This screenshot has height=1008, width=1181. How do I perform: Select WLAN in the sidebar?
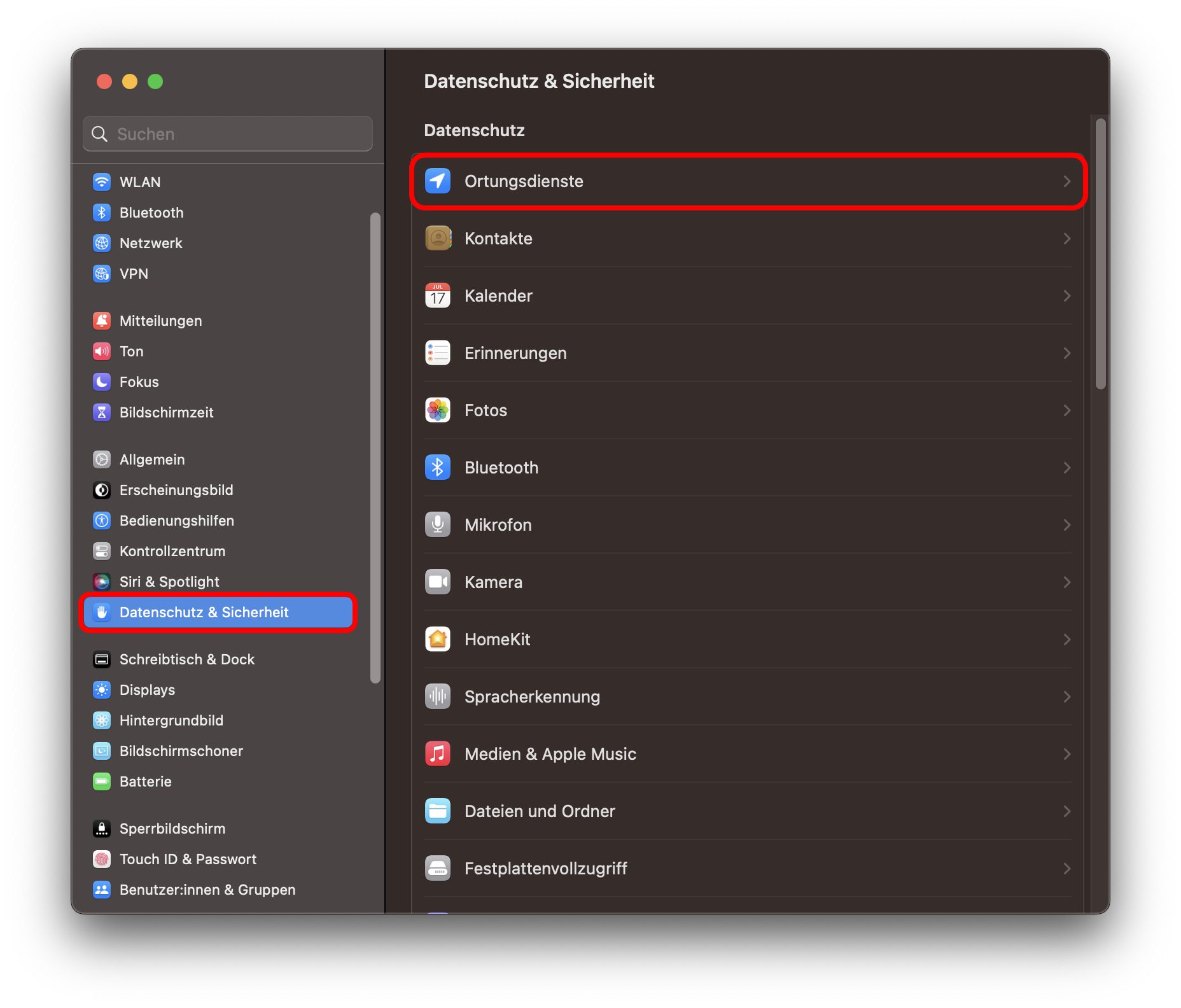(140, 182)
